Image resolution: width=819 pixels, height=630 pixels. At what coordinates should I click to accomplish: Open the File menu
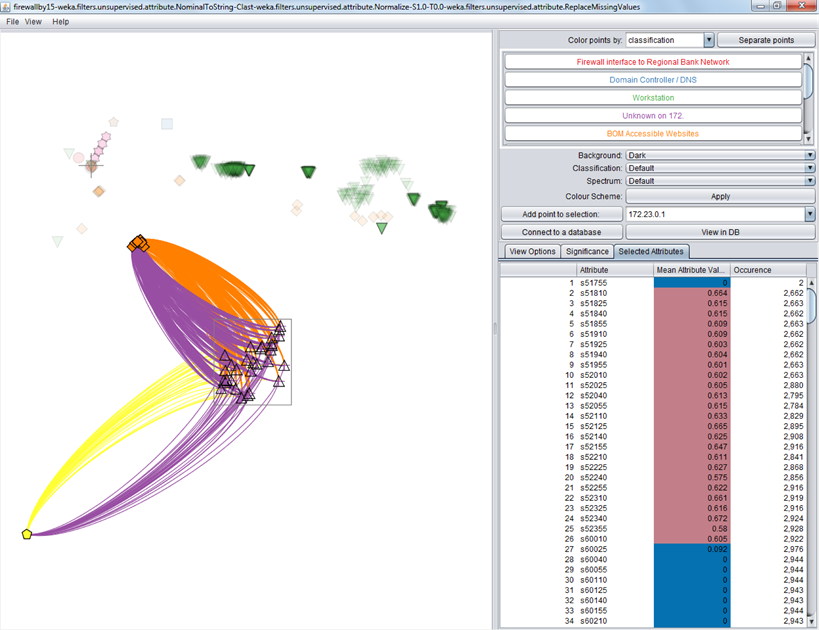click(x=13, y=22)
